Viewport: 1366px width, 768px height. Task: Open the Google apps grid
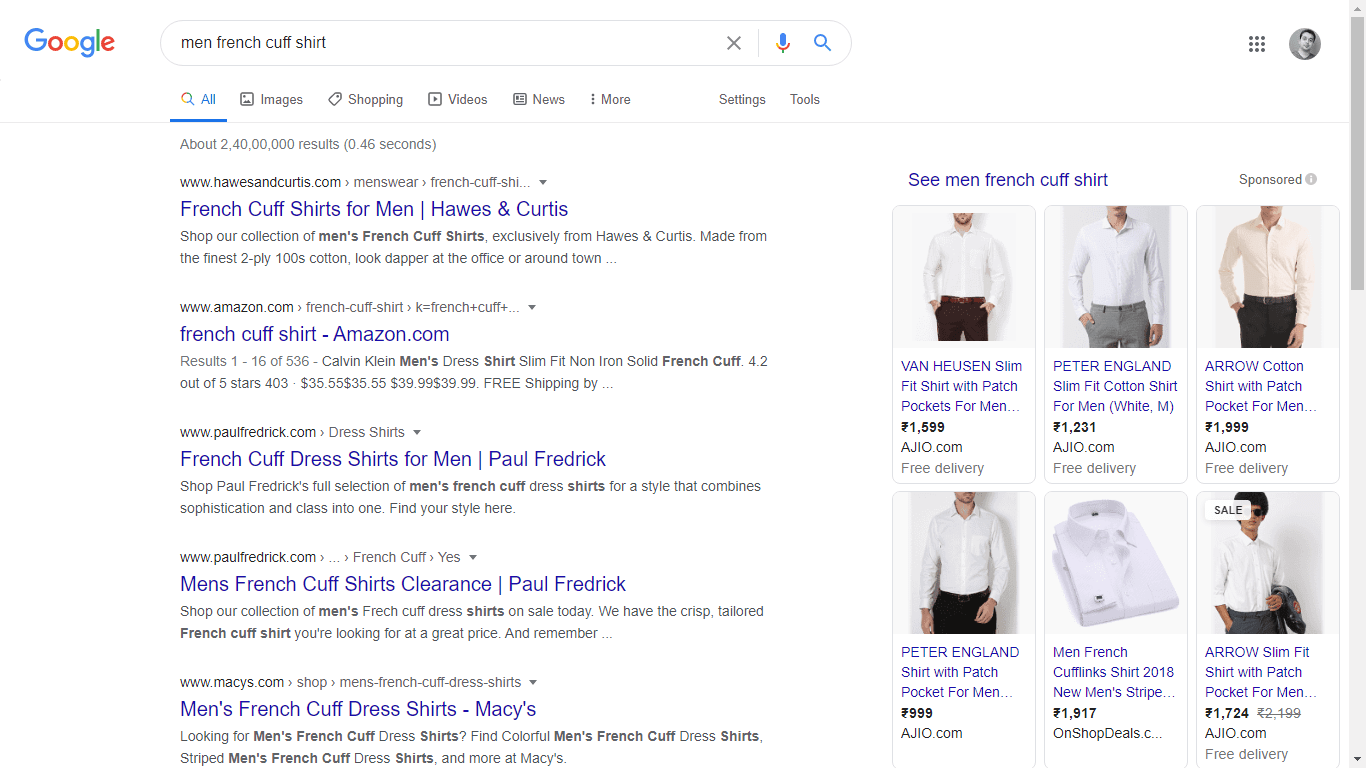coord(1257,44)
